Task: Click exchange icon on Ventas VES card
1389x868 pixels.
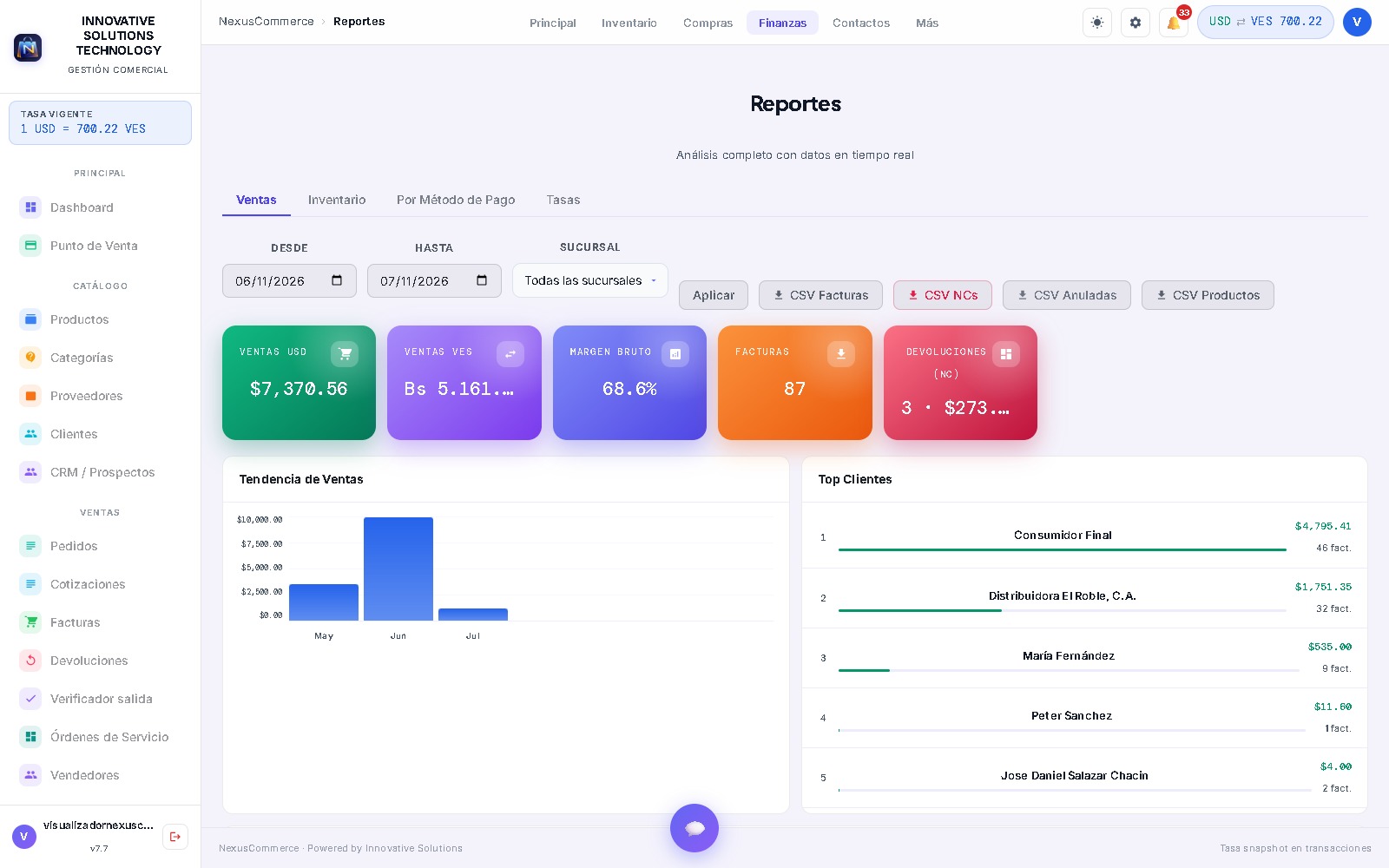Action: [x=510, y=353]
